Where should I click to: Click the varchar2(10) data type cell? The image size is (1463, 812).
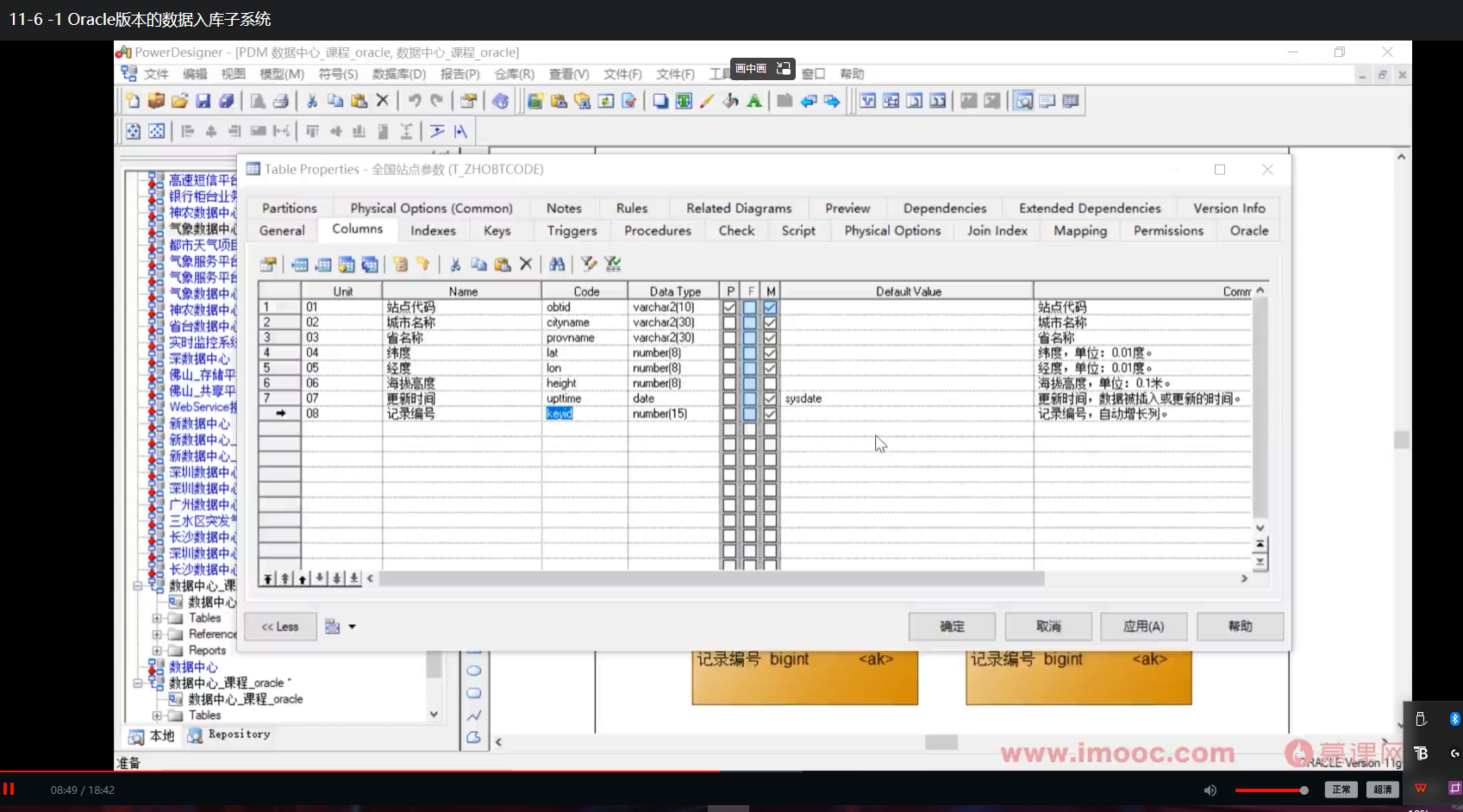(674, 307)
